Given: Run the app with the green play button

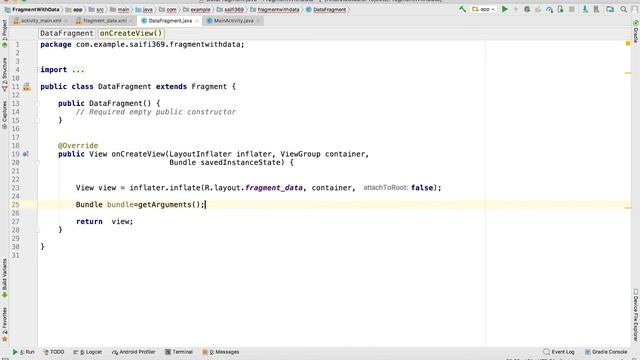Looking at the screenshot, I should (x=505, y=9).
